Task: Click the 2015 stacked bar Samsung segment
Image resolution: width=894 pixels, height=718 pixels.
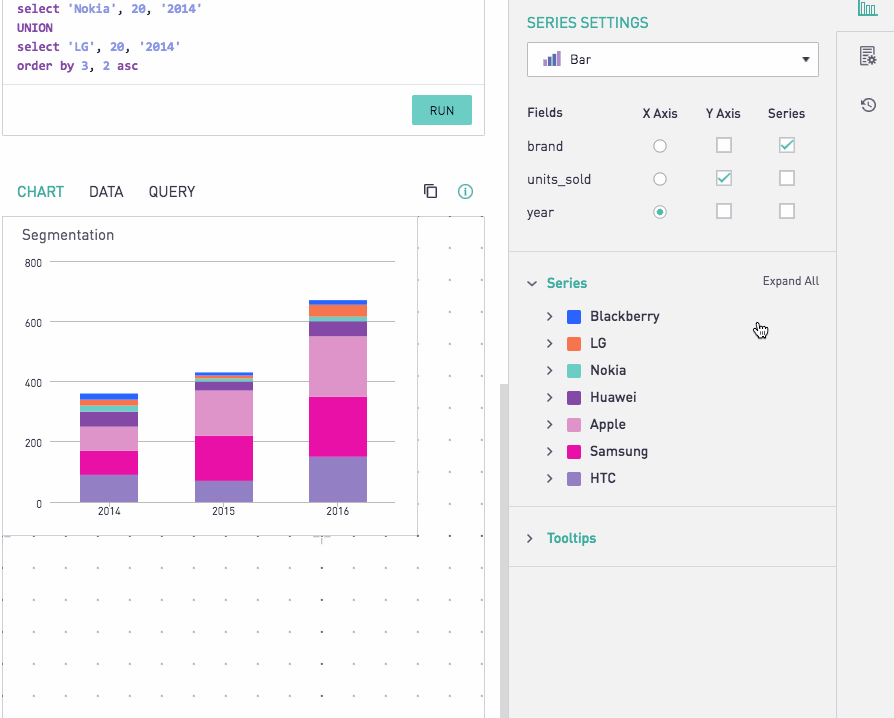Action: 224,459
